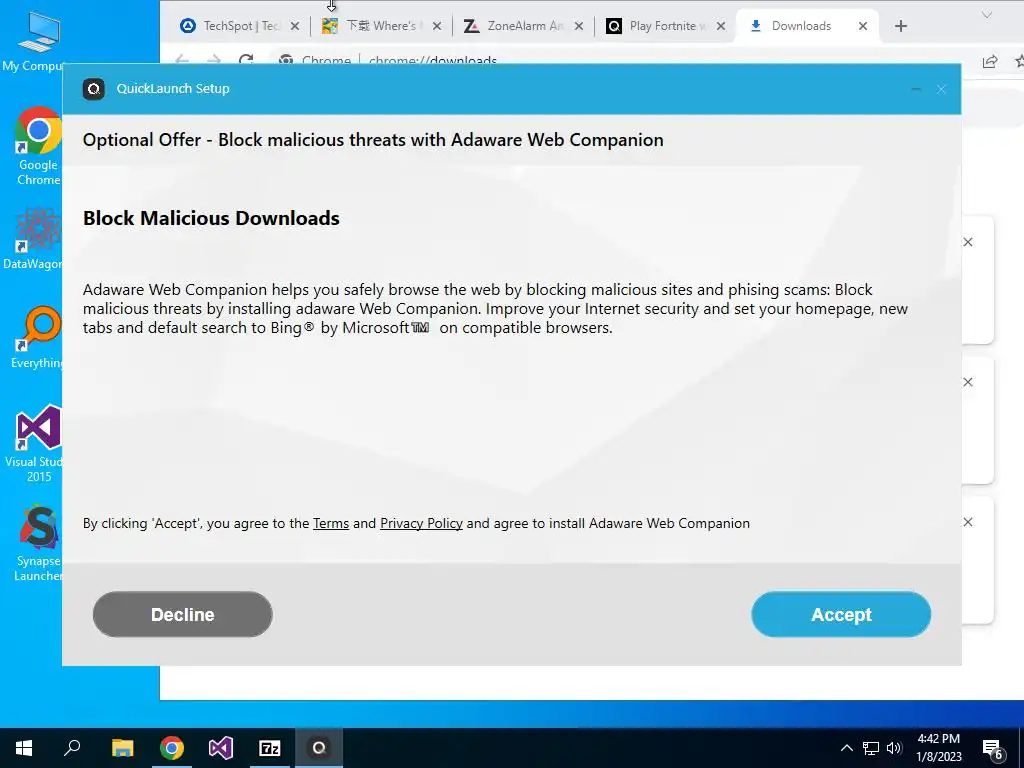Screen dimensions: 1024x768
Task: Open the Terms link
Action: click(331, 523)
